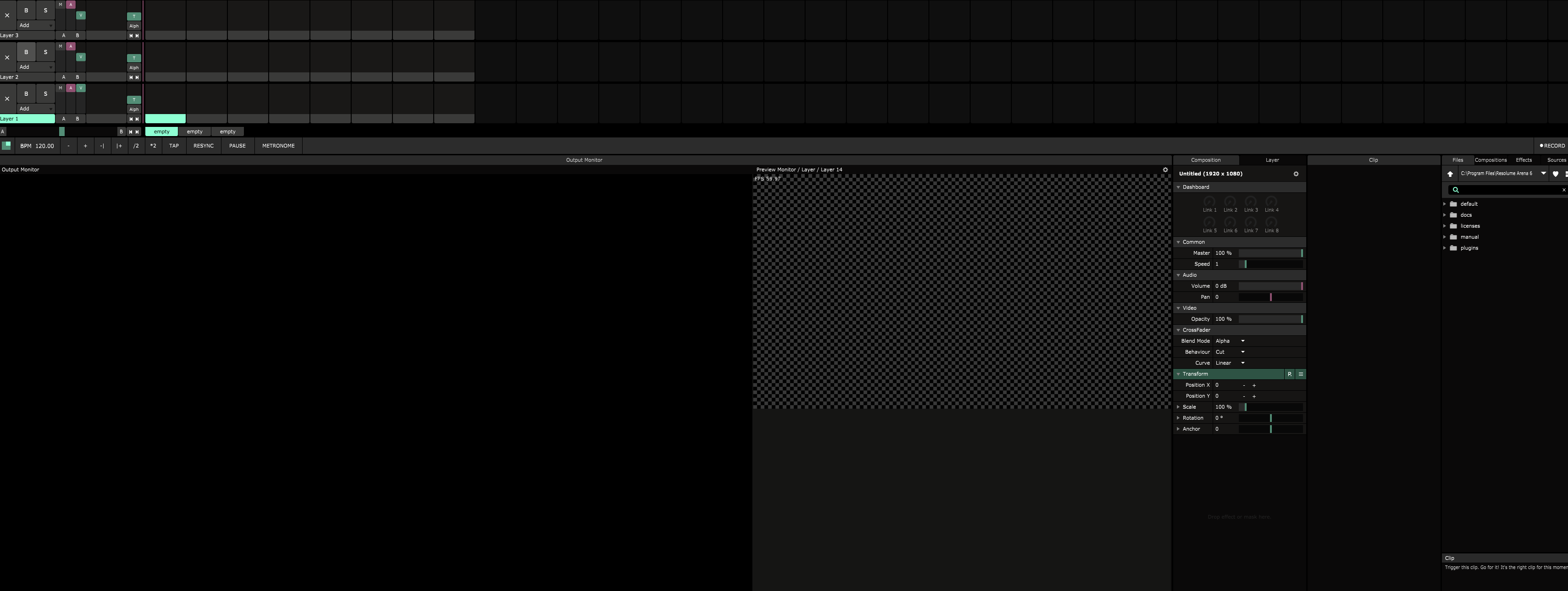The image size is (1568, 591).
Task: Expand the plugins folder in file tree
Action: pyautogui.click(x=1444, y=248)
